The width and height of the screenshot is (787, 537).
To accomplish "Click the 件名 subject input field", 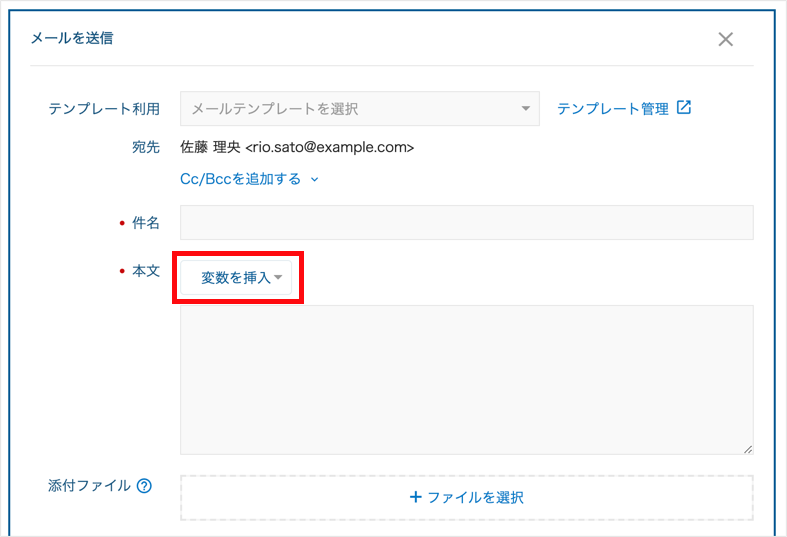I will [467, 222].
